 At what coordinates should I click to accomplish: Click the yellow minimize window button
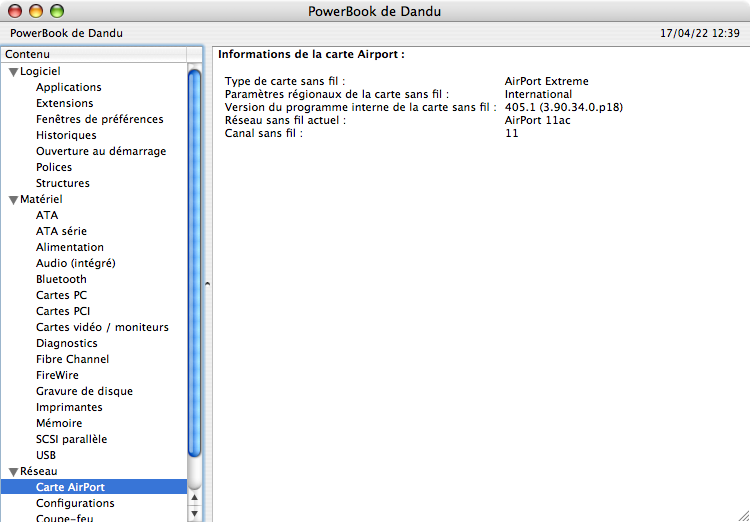click(36, 11)
